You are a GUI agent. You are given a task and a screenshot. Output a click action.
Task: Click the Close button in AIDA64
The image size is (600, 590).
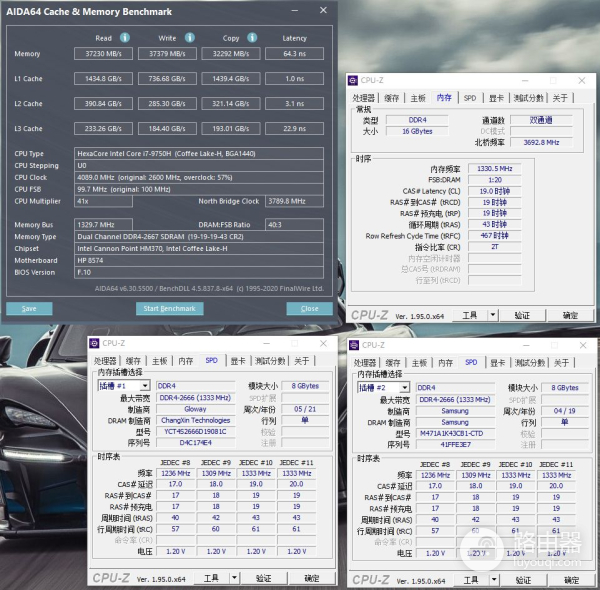tap(310, 308)
